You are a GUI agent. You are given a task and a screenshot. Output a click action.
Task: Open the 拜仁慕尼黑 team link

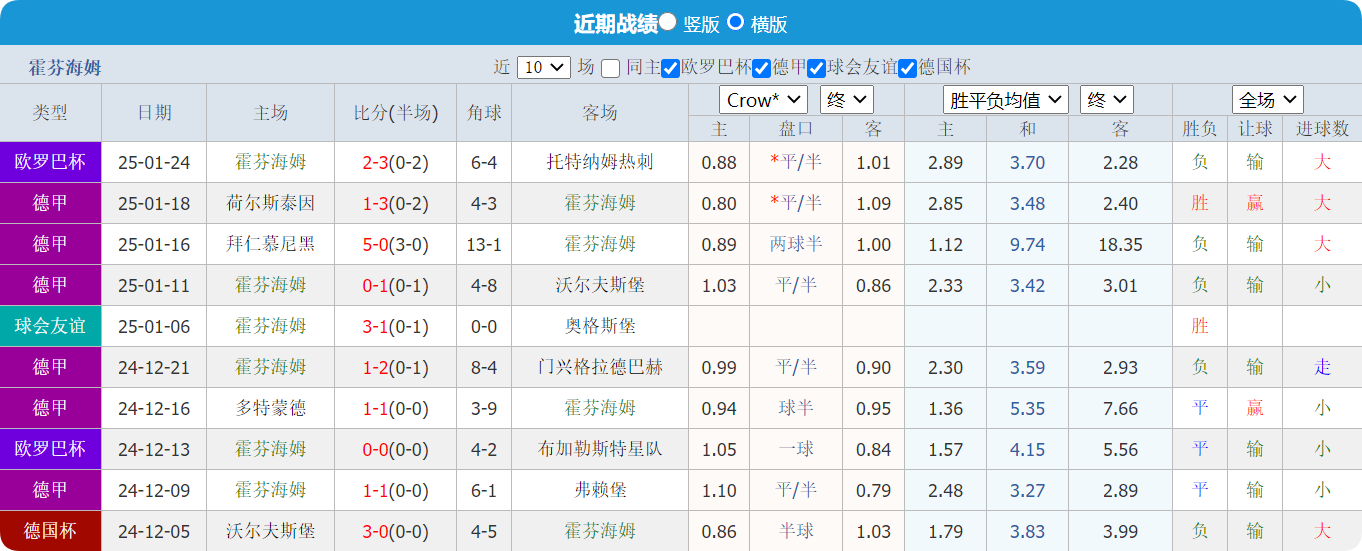coord(270,244)
